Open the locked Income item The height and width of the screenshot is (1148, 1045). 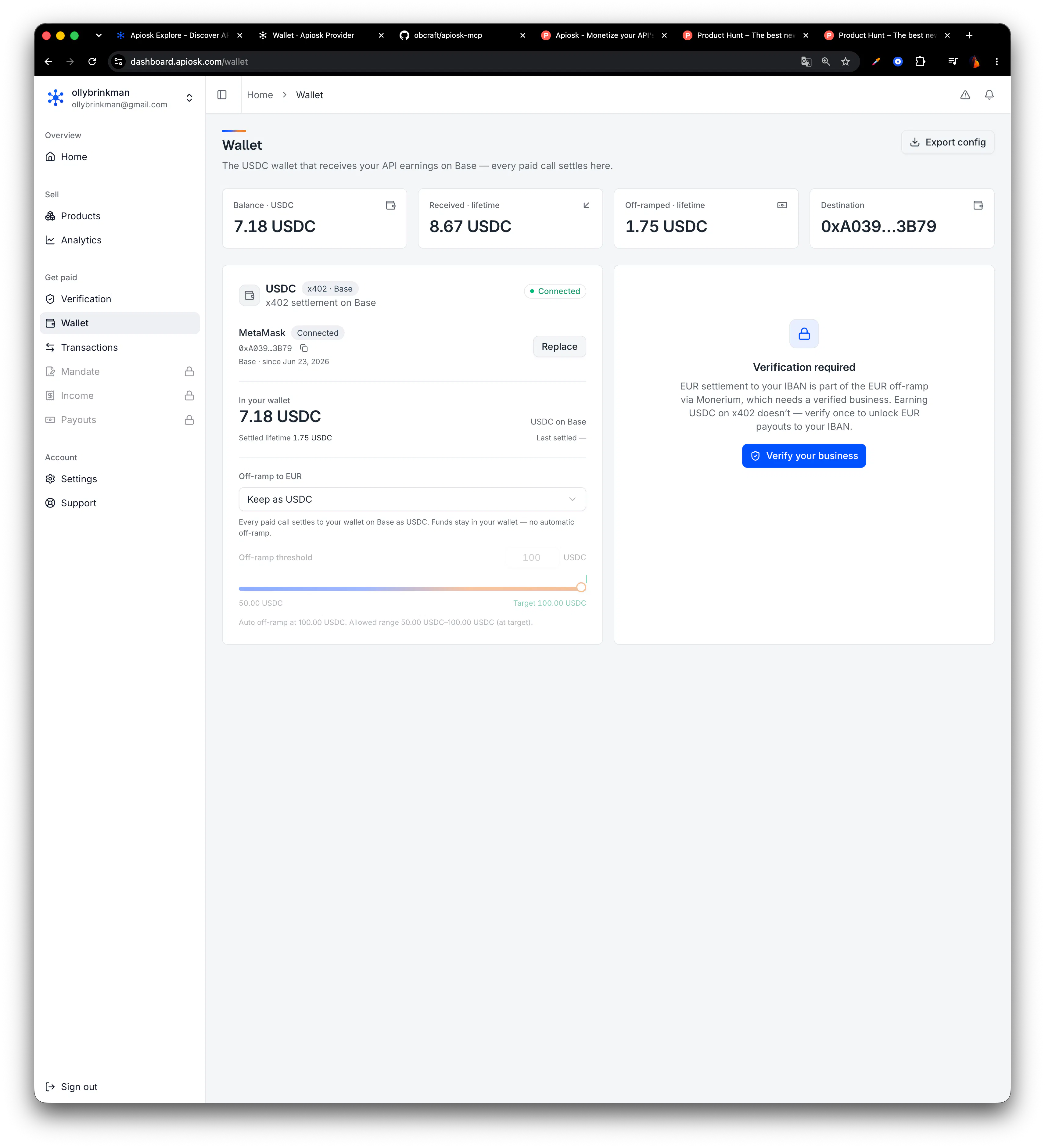[x=120, y=396]
